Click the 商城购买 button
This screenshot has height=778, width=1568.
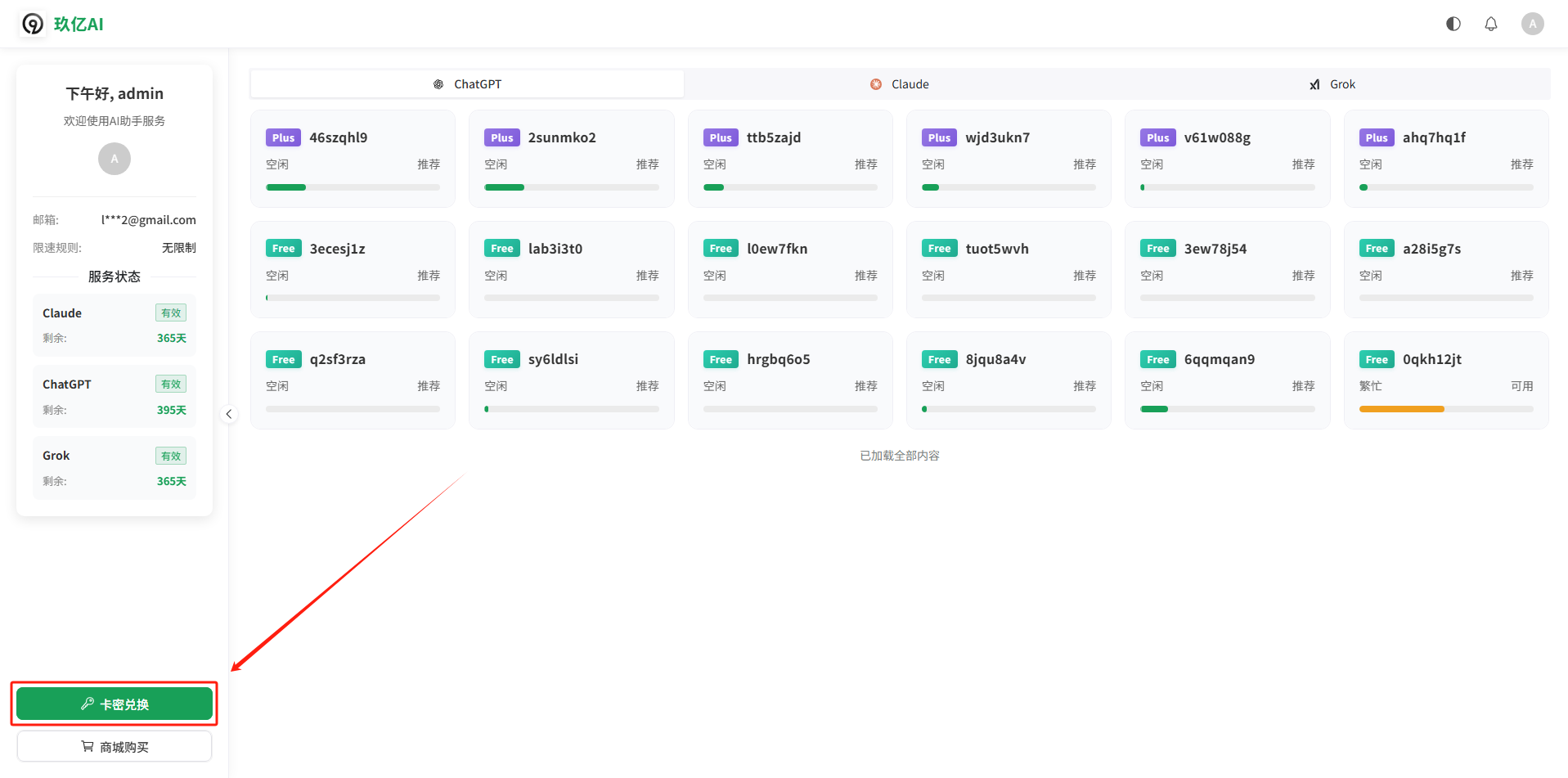point(115,746)
